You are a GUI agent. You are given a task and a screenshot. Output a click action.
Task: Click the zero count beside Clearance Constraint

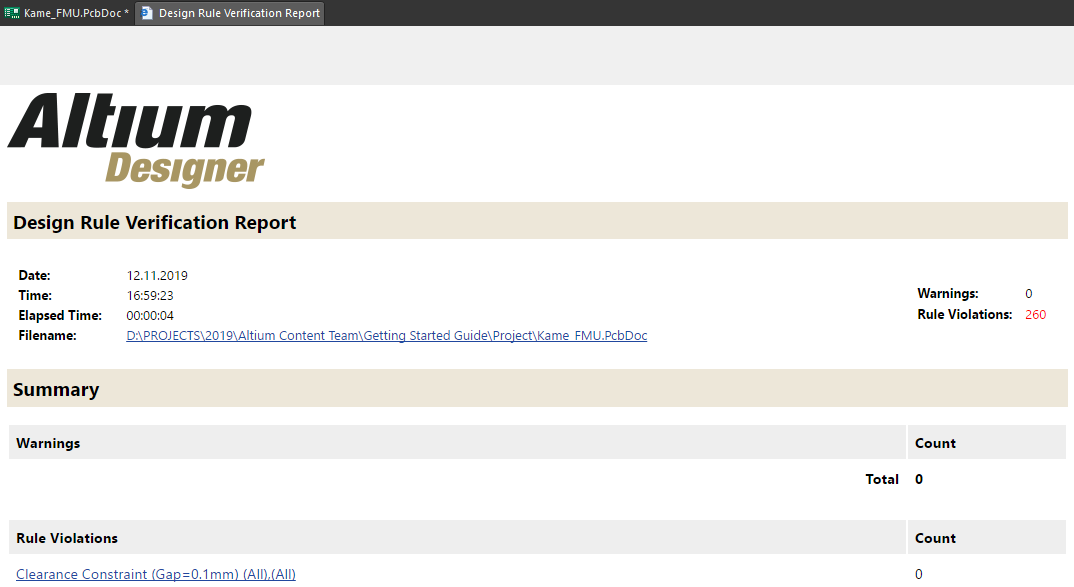[x=918, y=573]
